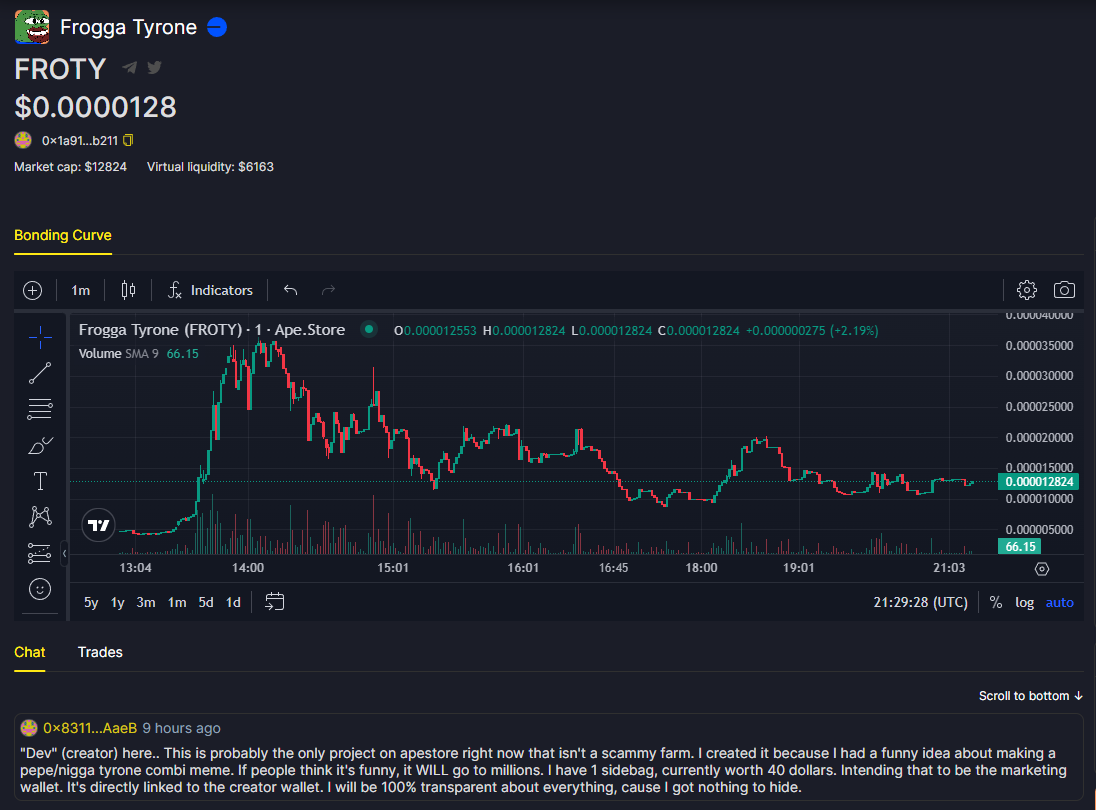Click the Frogga Tyrone frog avatar

(32, 27)
